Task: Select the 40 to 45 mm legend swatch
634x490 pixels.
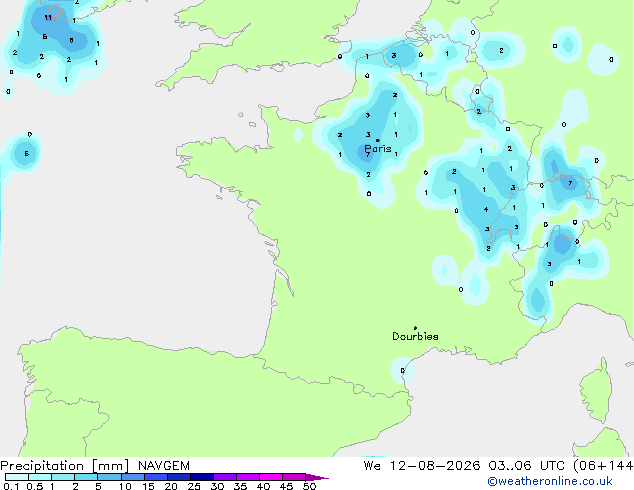Action: coord(271,477)
